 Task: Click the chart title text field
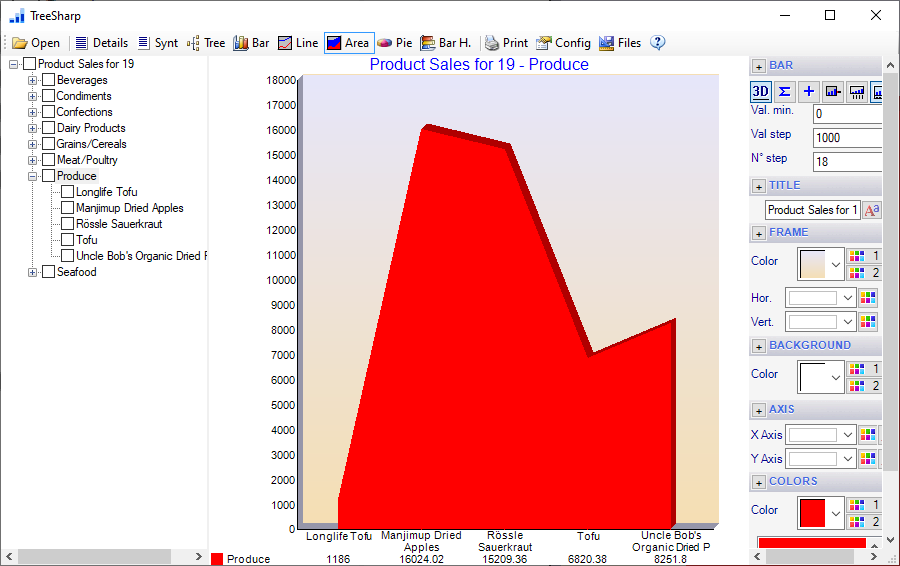(813, 210)
